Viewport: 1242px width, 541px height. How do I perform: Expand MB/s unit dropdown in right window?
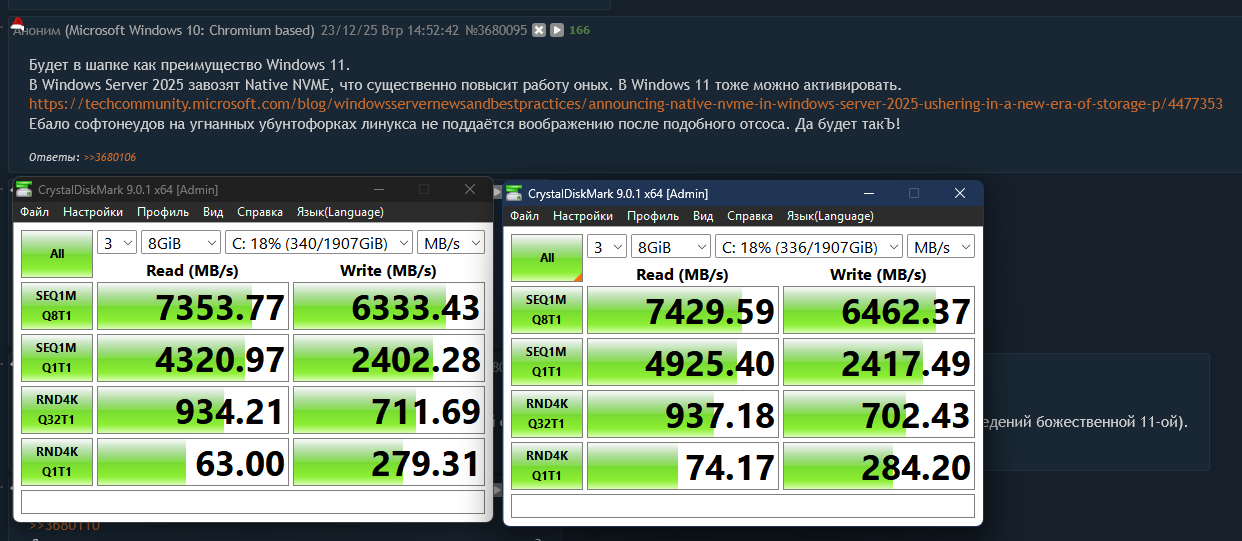941,247
